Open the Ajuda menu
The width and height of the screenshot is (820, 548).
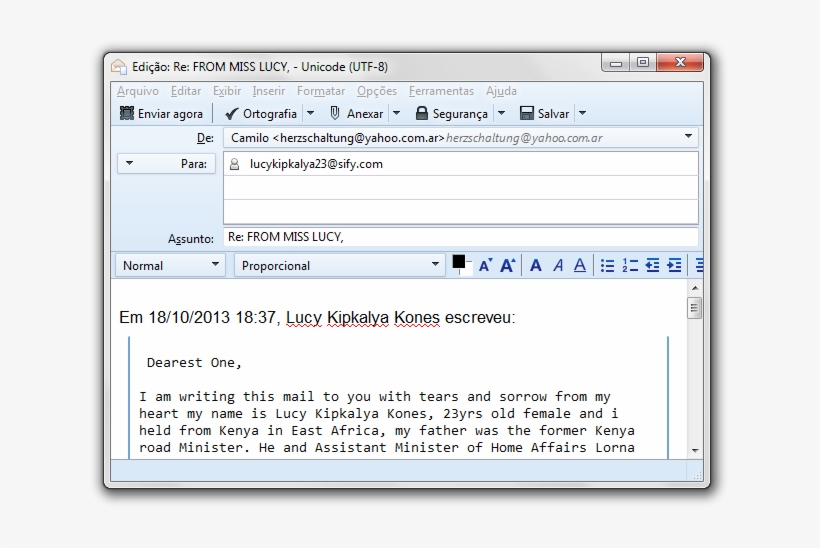point(501,91)
